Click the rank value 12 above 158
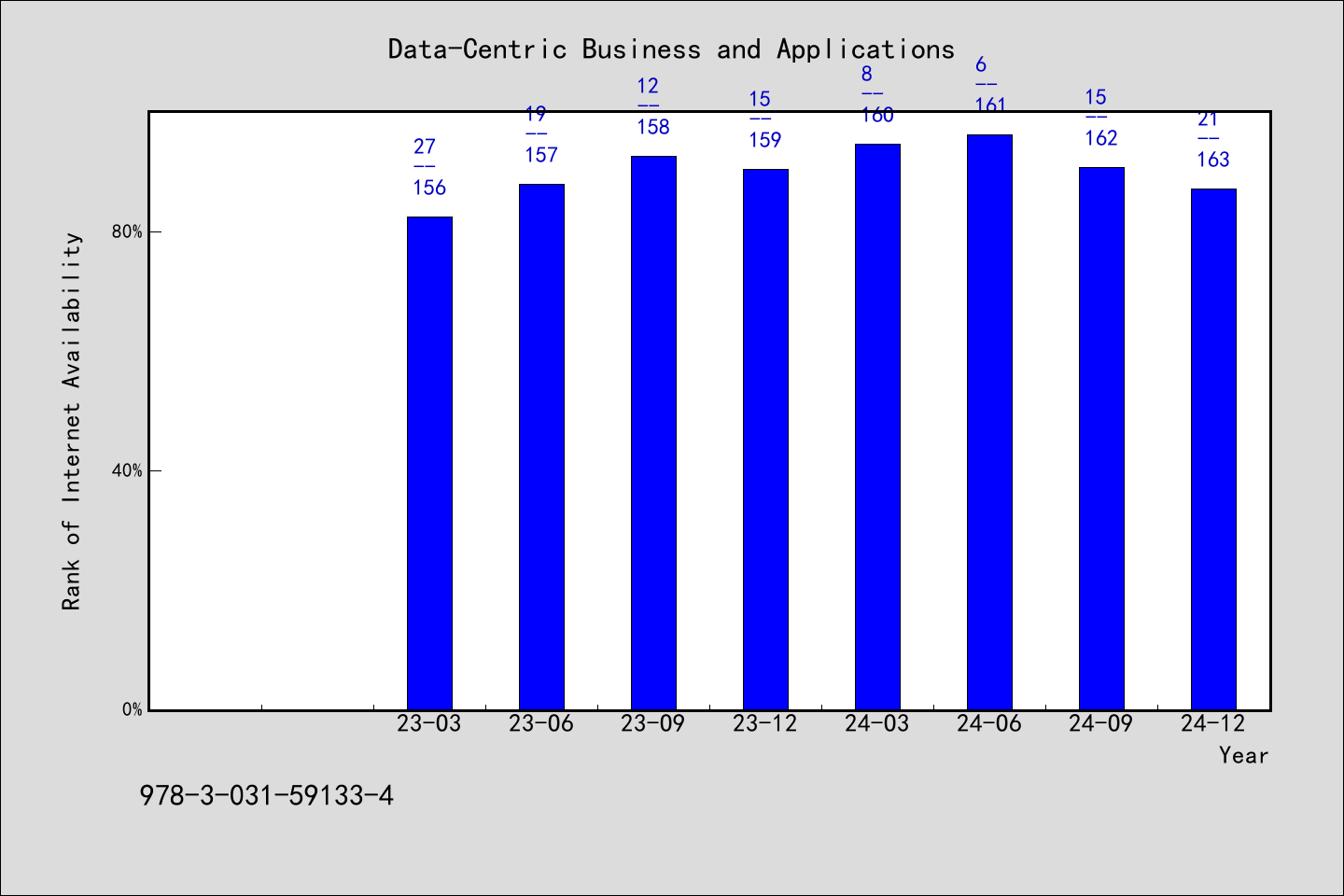 (x=648, y=86)
